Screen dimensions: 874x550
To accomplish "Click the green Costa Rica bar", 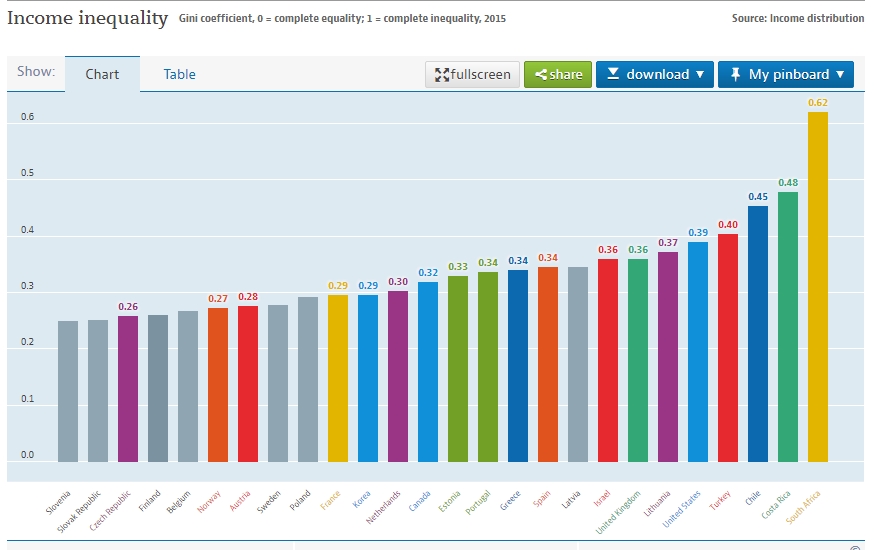I will point(788,327).
